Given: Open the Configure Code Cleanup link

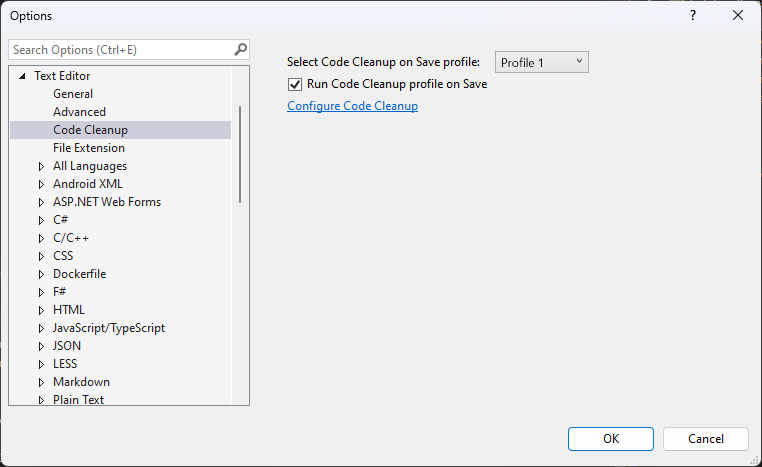Looking at the screenshot, I should click(352, 106).
